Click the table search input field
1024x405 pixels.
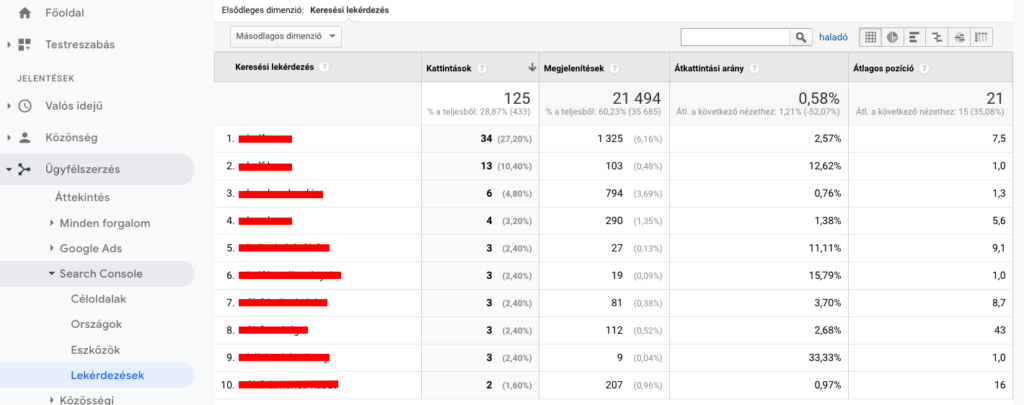click(x=735, y=37)
